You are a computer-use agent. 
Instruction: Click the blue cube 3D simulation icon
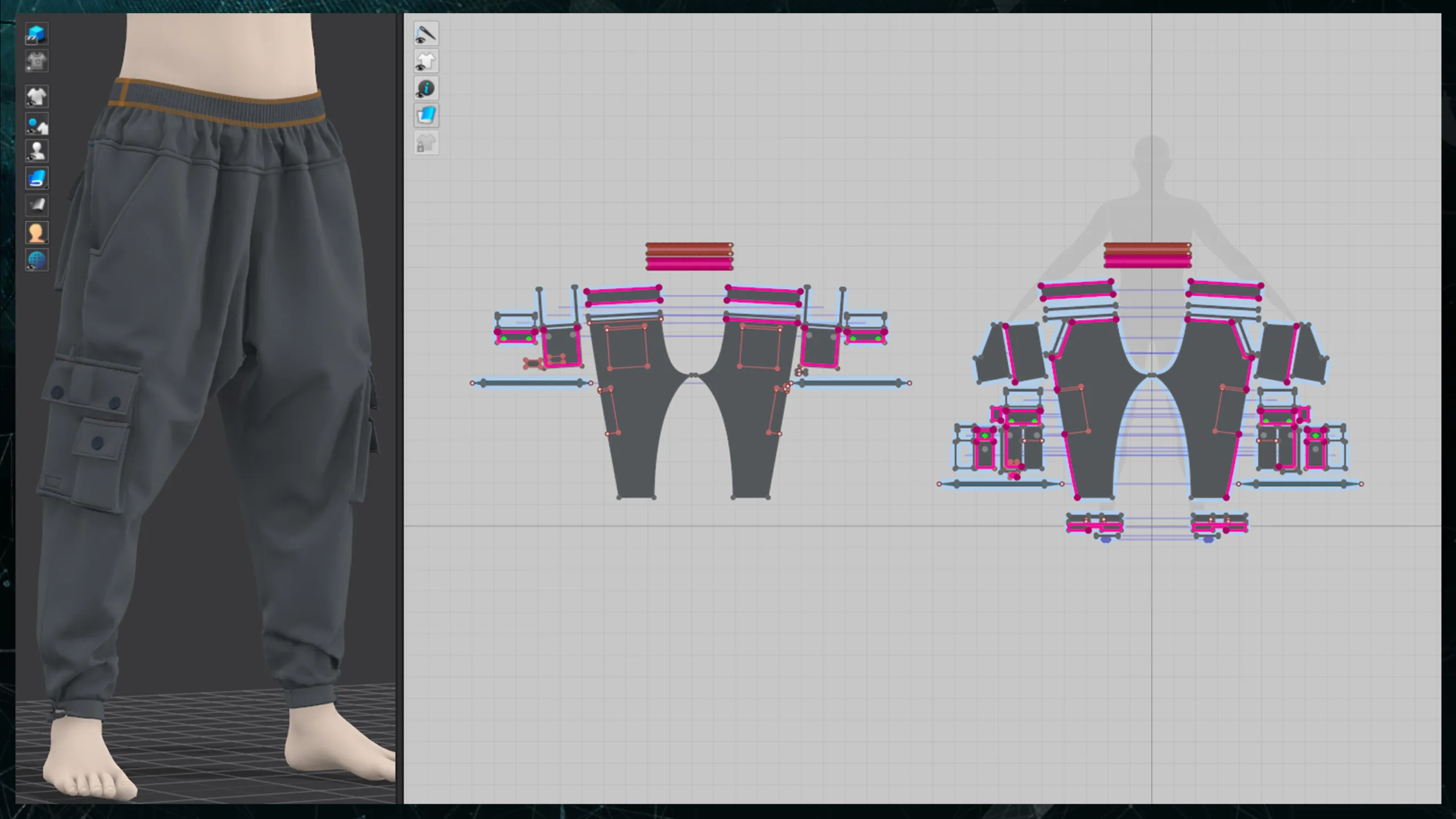(37, 34)
